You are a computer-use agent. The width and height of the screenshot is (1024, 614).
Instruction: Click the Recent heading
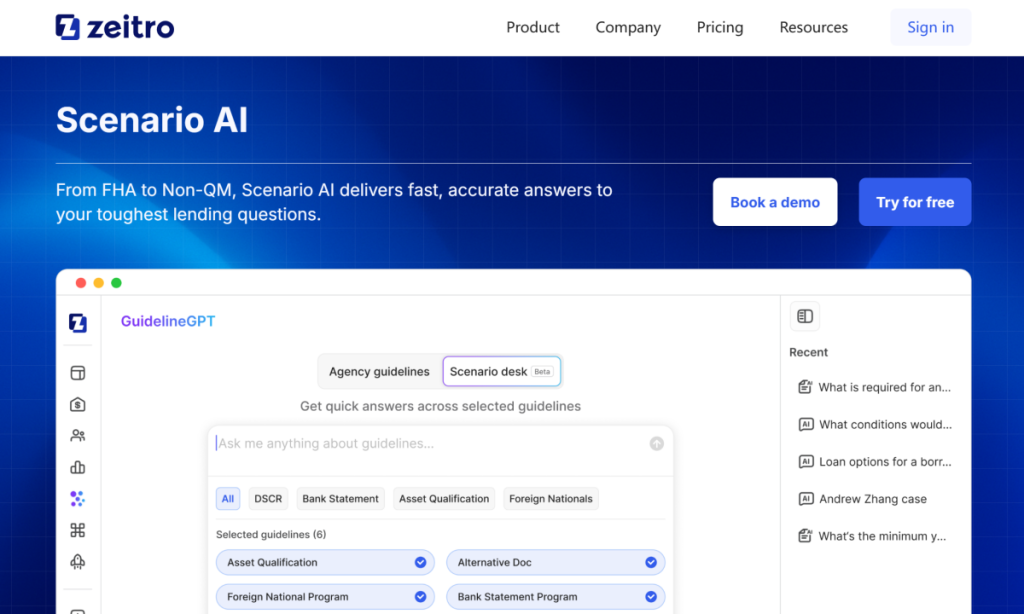808,352
